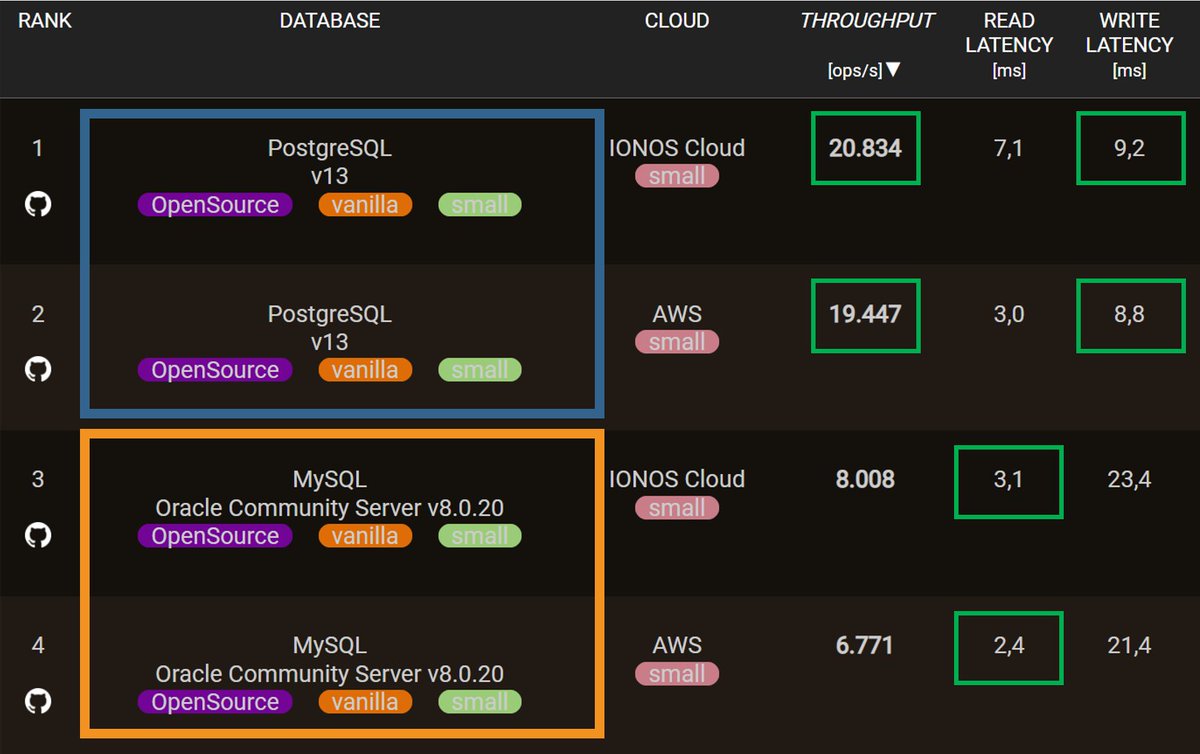The image size is (1200, 754).
Task: Select MySQL name in rank 3 row
Action: (330, 480)
